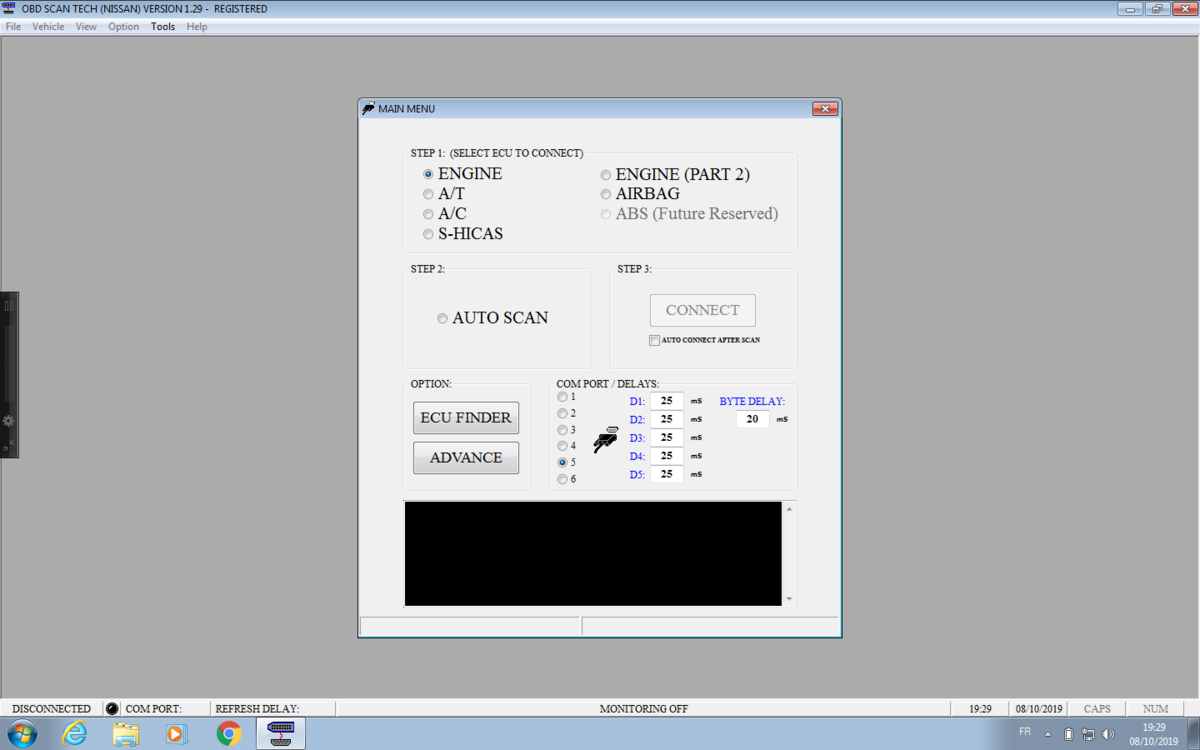The width and height of the screenshot is (1200, 750).
Task: Click the ADVANCE button
Action: tap(466, 458)
